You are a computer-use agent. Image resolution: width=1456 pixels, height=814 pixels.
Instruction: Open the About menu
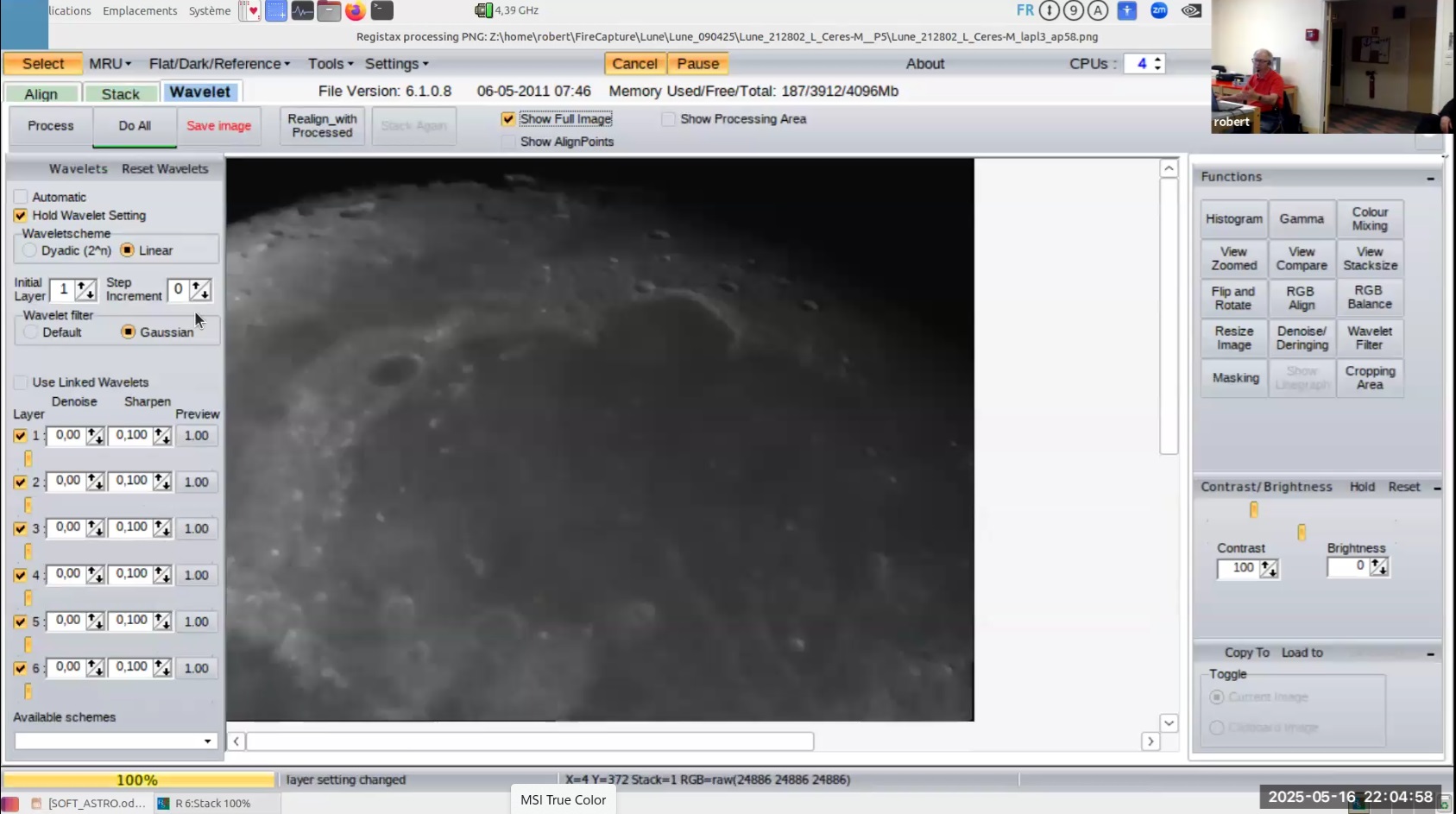click(925, 64)
